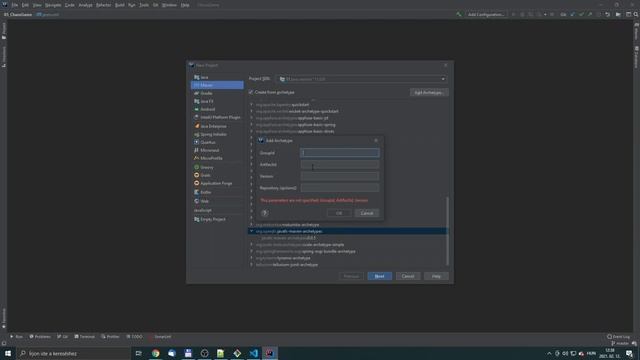This screenshot has height=360, width=640.
Task: Open Windows Start menu
Action: [x=8, y=353]
